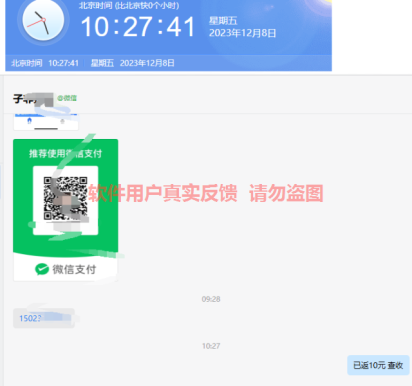Viewport: 412px width, 386px height.
Task: Click the 微信支付 text label under the QR
Action: [74, 269]
